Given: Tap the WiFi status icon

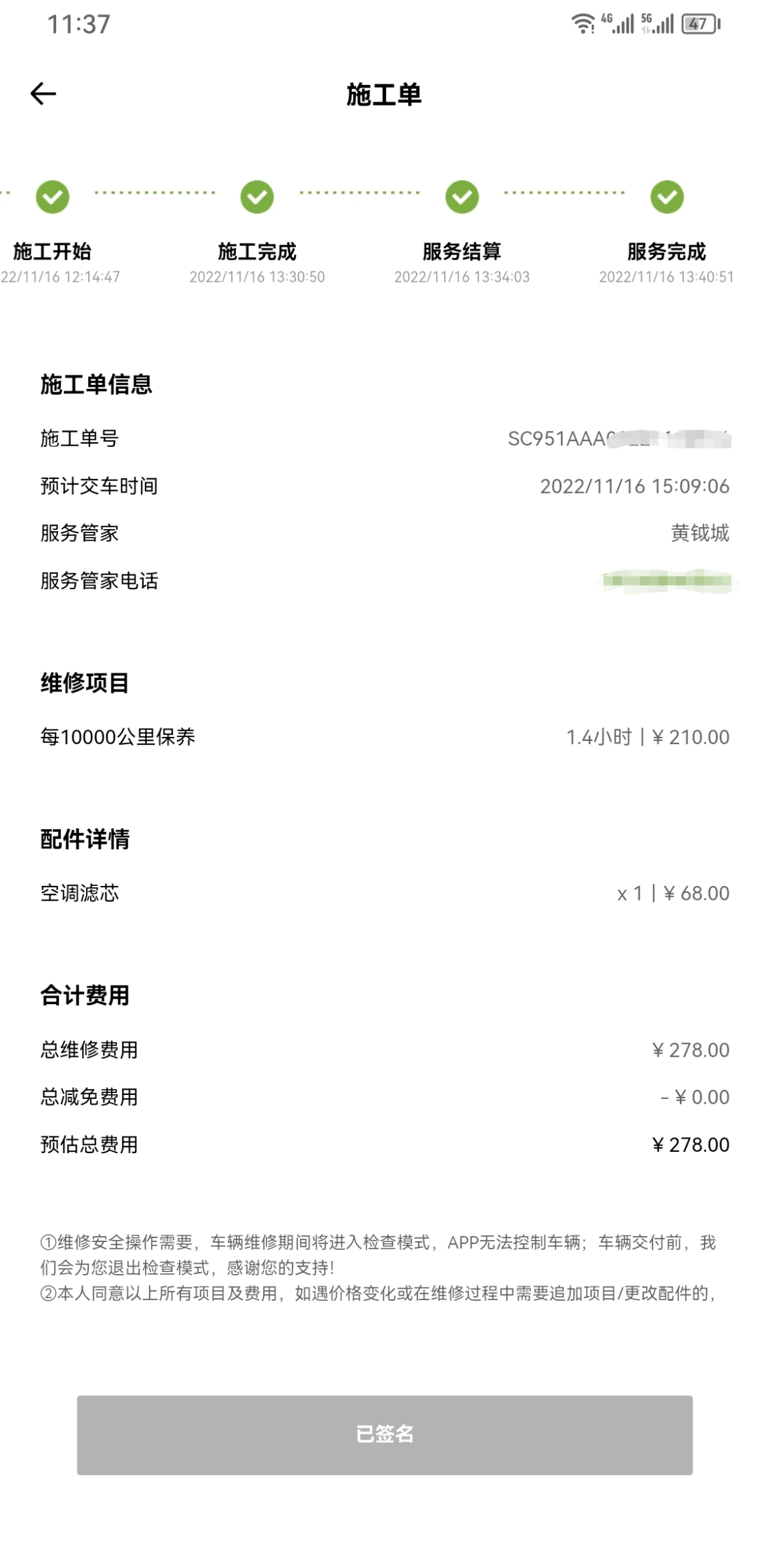Looking at the screenshot, I should tap(583, 24).
